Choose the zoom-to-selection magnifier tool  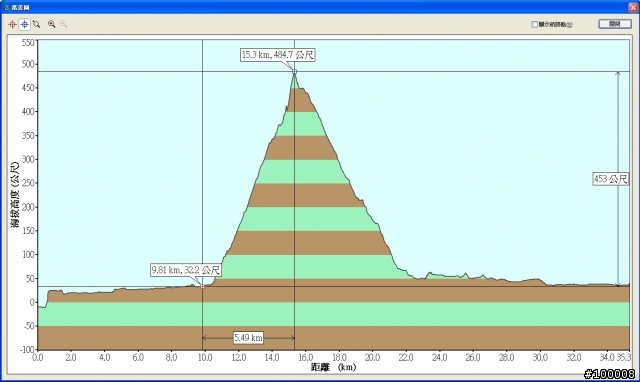click(36, 24)
